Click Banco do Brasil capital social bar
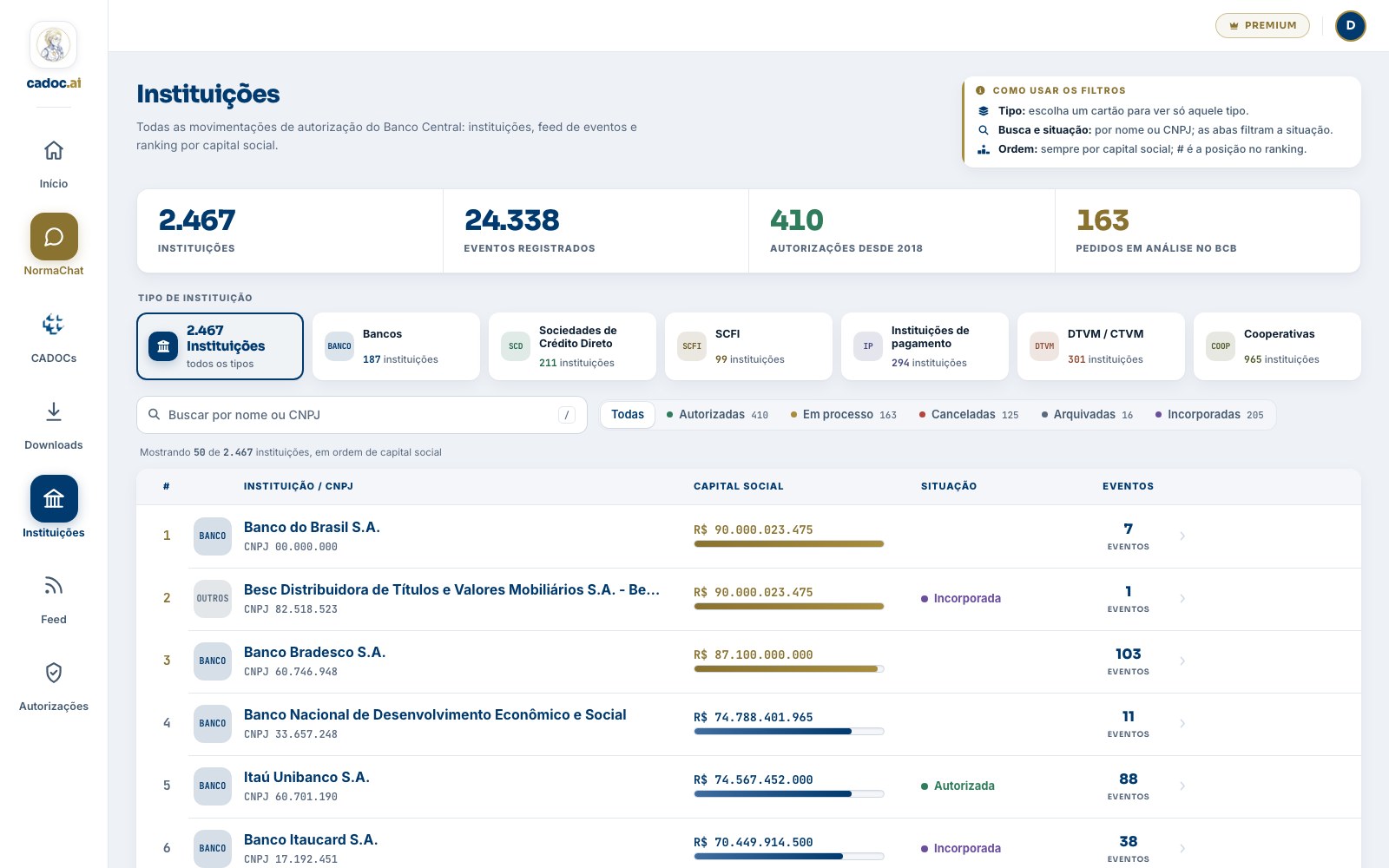1389x868 pixels. [788, 544]
